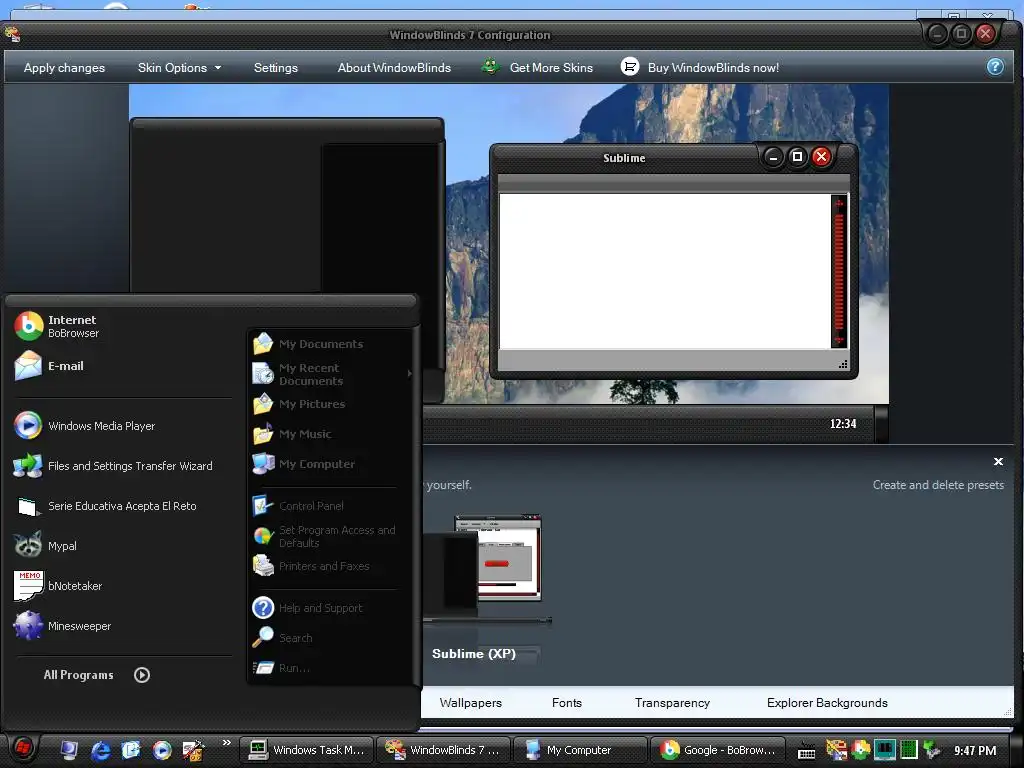Click the taskbar clock 9:47 PM
This screenshot has width=1024, height=768.
click(x=975, y=750)
